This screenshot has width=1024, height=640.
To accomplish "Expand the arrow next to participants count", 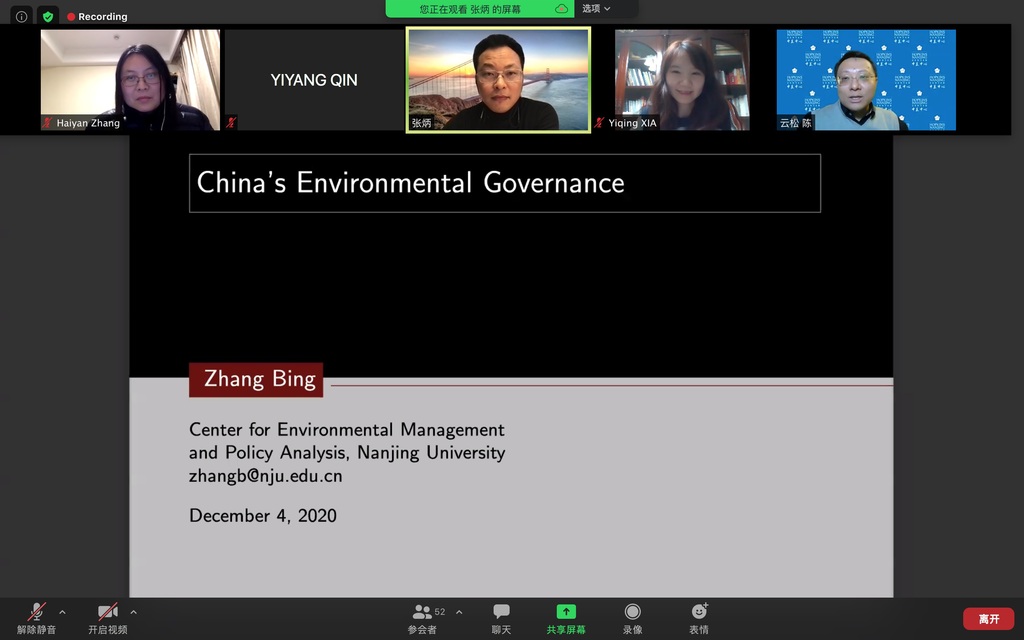I will click(x=459, y=612).
